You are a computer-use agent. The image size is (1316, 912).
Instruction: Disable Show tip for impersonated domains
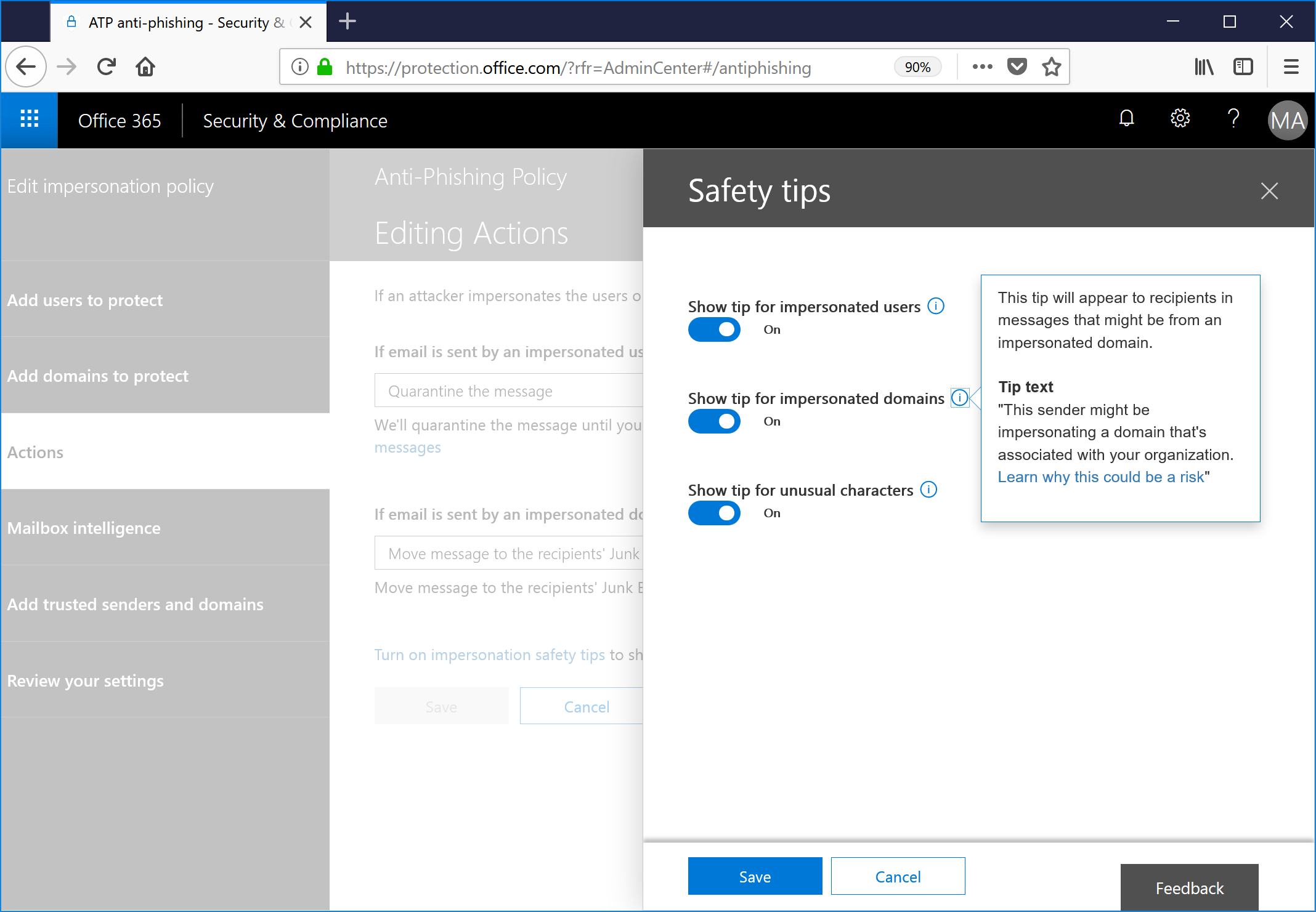(x=714, y=421)
